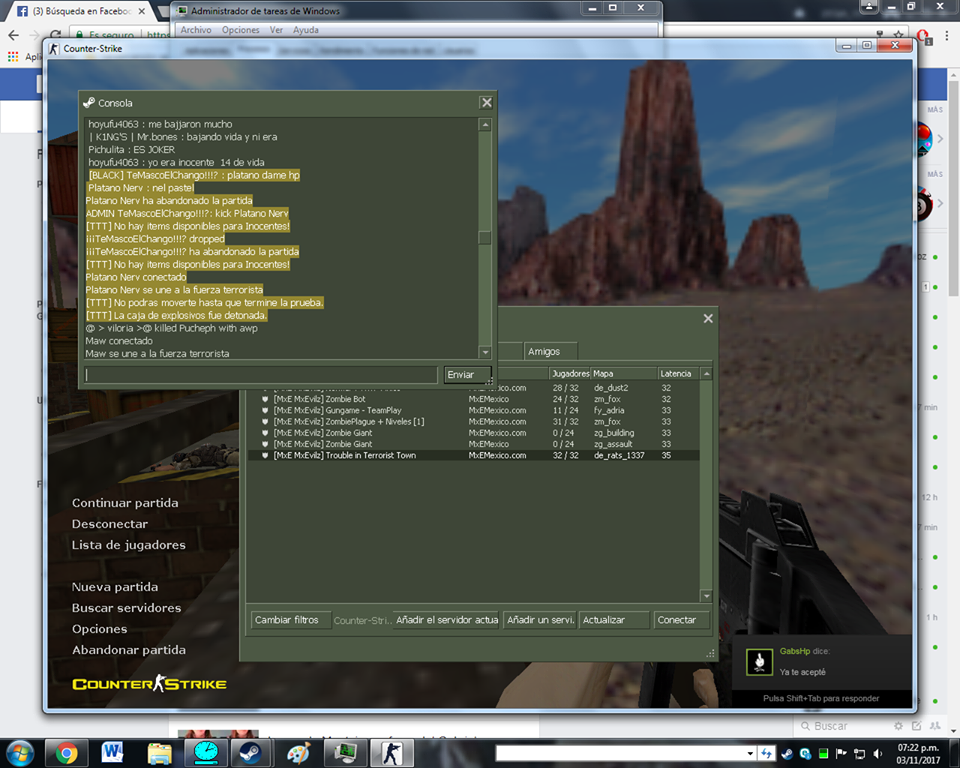Select the Zombie Bot server row
The width and height of the screenshot is (960, 768).
click(473, 399)
